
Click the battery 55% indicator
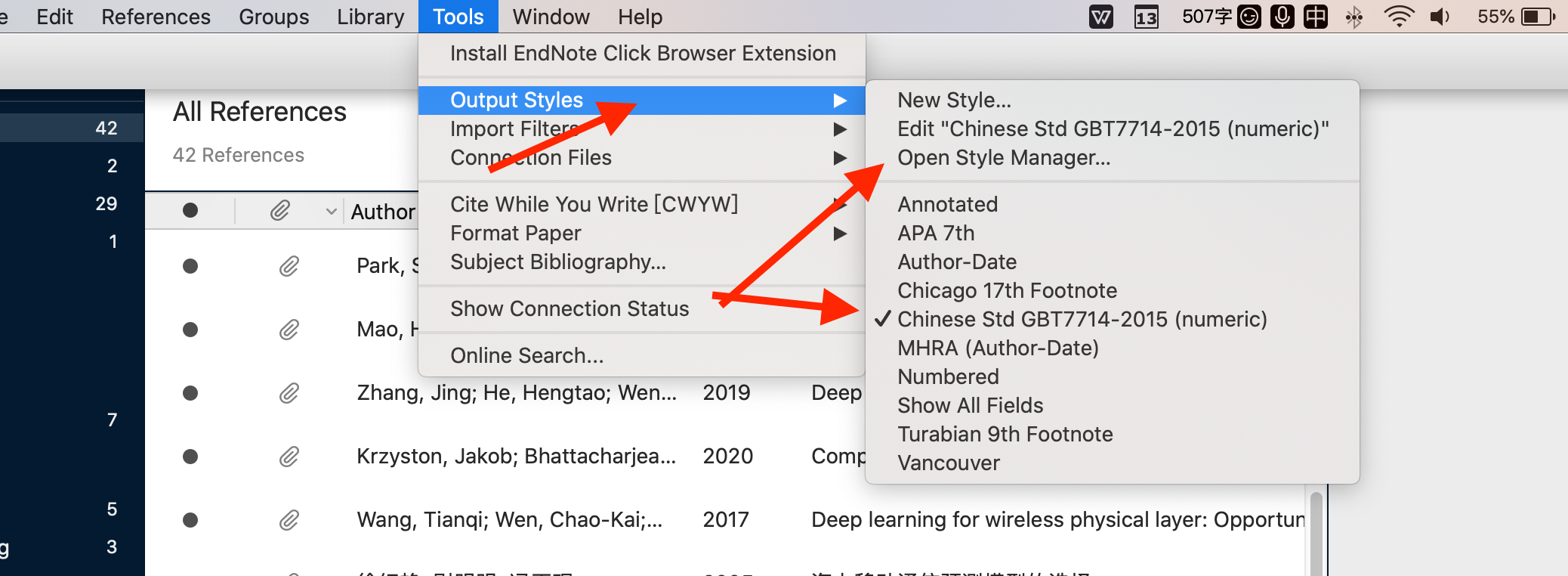1517,17
